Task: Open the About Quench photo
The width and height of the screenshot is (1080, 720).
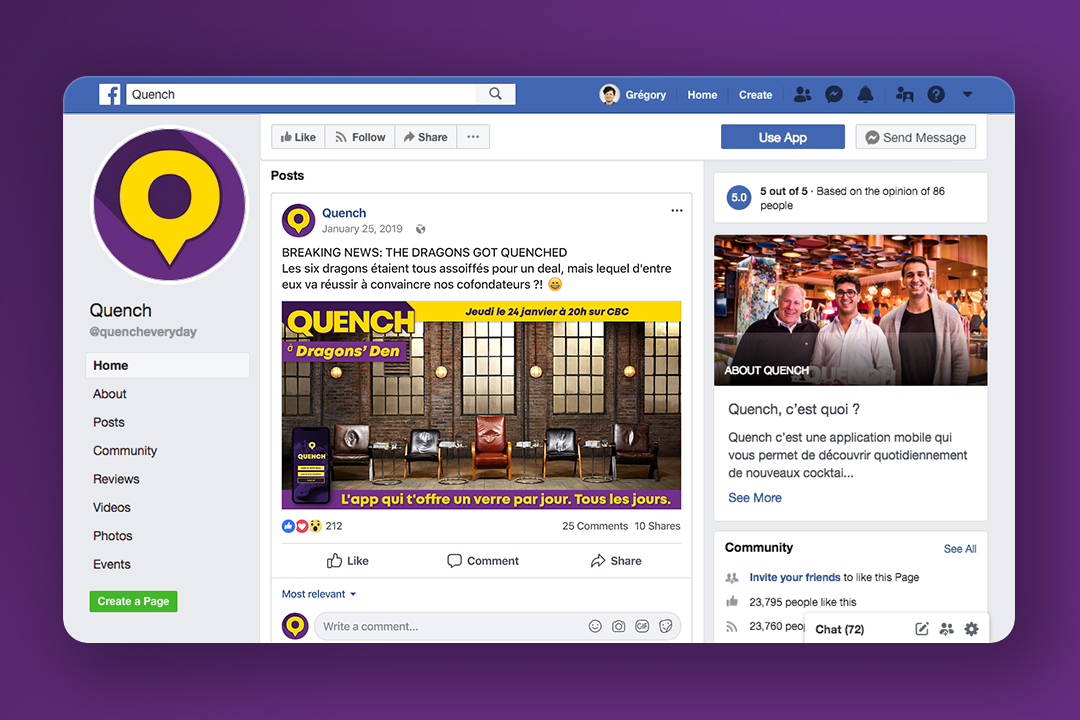Action: tap(851, 310)
